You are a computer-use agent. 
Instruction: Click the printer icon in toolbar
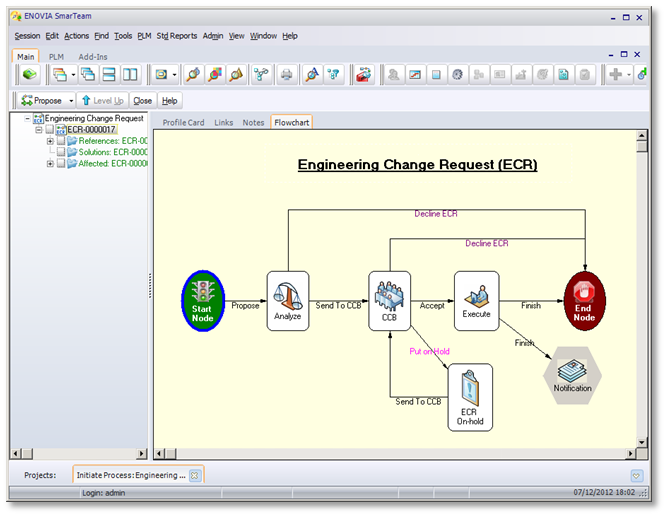click(x=287, y=75)
